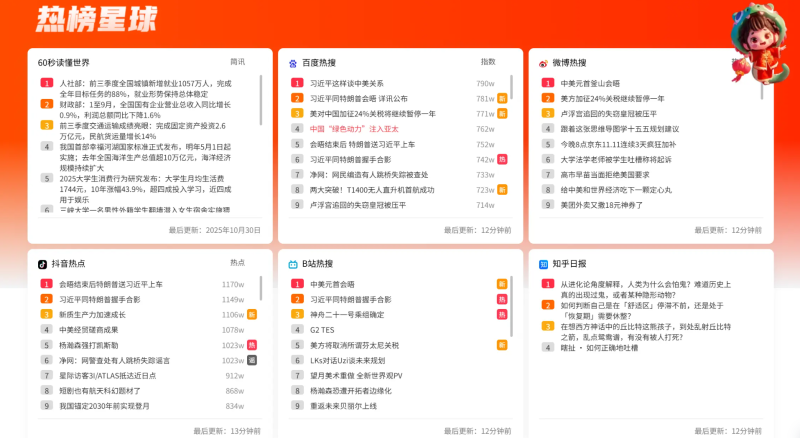Click the Baidu paw icon beside 百度热搜
Viewport: 800px width, 438px height.
pyautogui.click(x=293, y=63)
